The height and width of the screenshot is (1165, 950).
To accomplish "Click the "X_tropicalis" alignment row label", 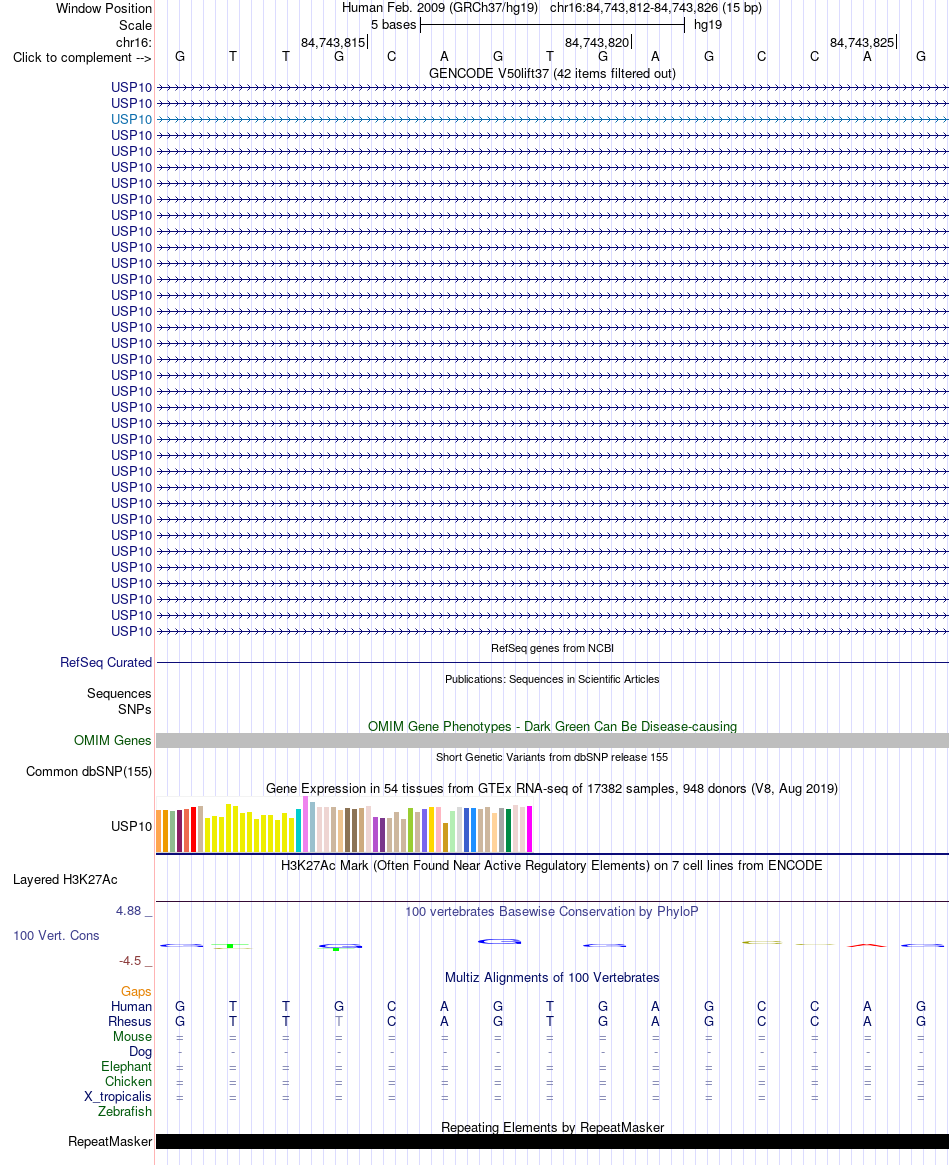I will coord(117,1097).
